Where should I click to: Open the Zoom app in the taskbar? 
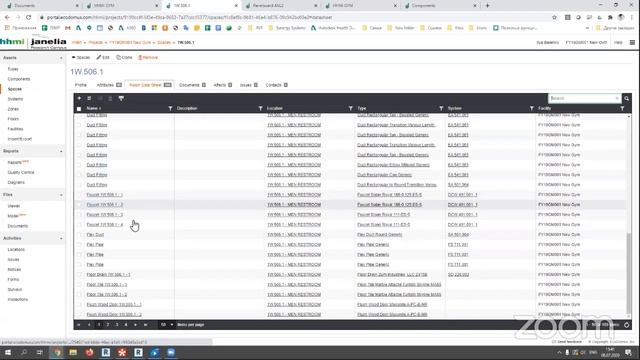(x=171, y=352)
